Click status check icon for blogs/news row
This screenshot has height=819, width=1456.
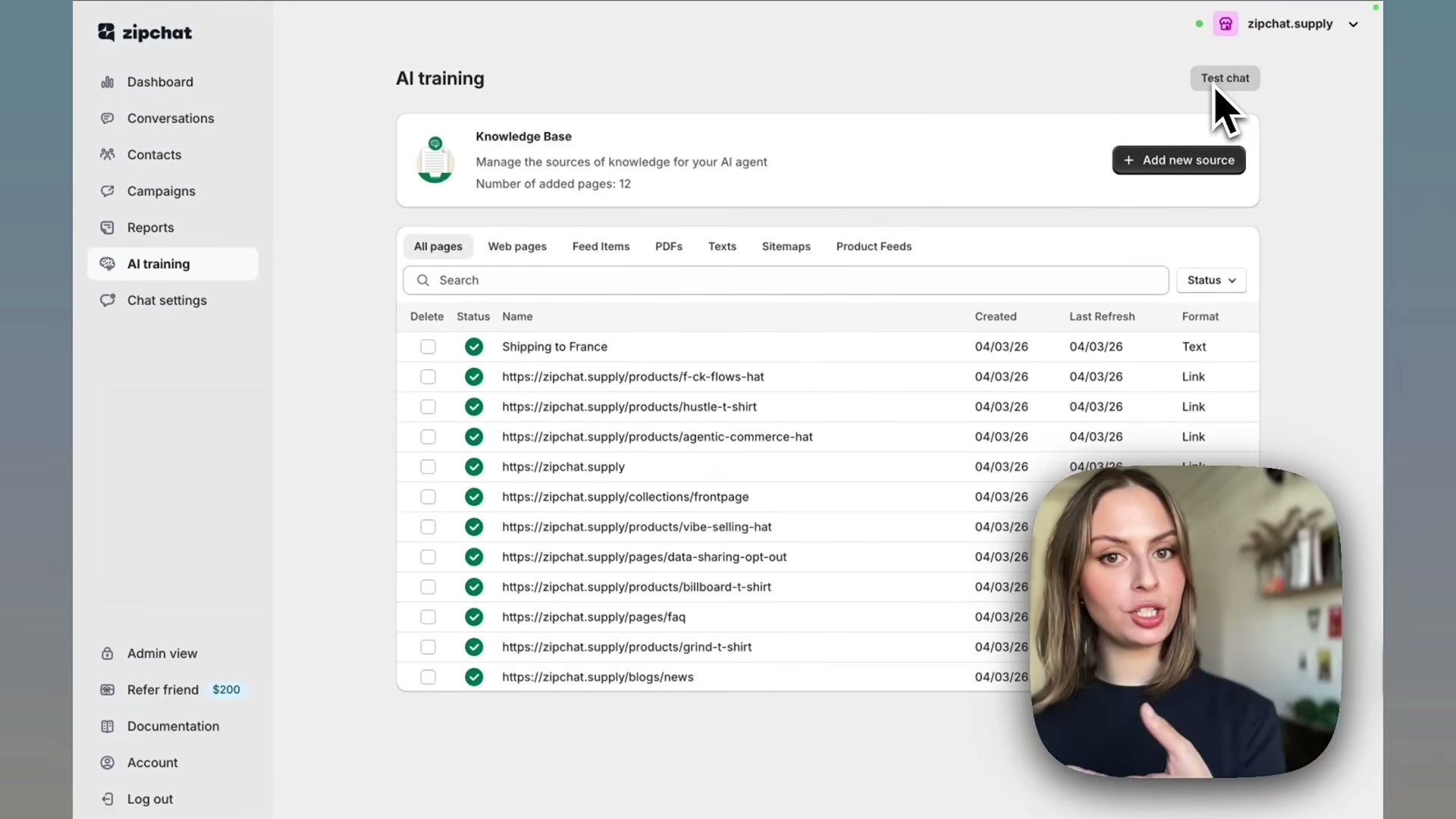(x=474, y=677)
